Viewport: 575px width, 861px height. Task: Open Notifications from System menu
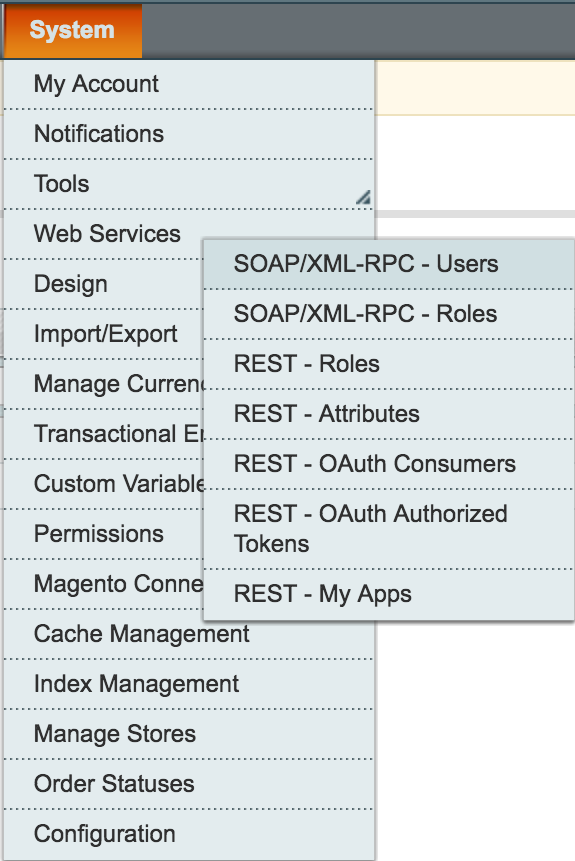(x=188, y=135)
